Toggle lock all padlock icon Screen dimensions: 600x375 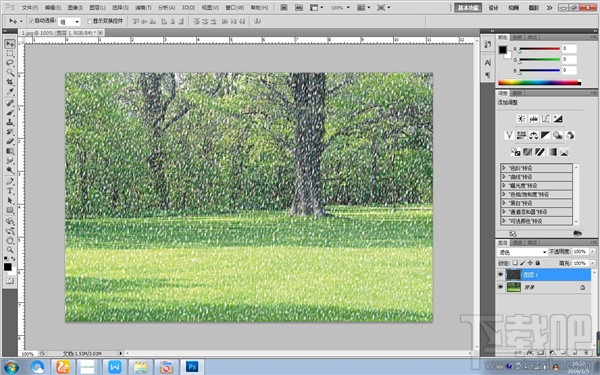coord(538,263)
